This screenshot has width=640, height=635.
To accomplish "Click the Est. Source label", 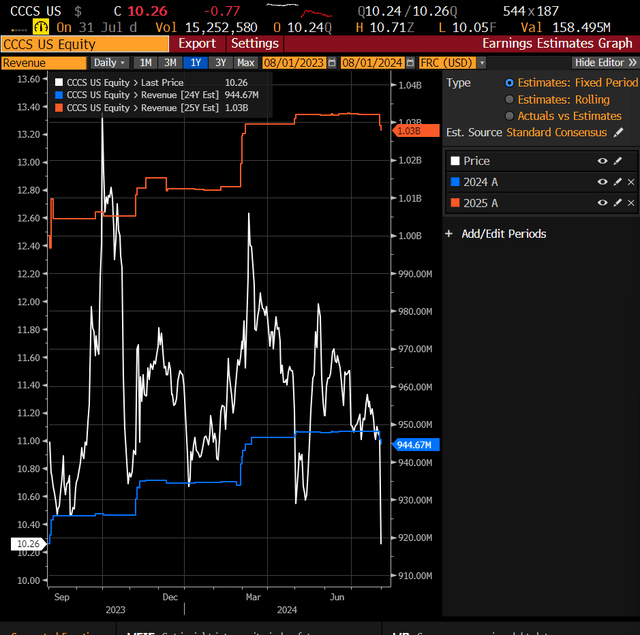I will [474, 133].
